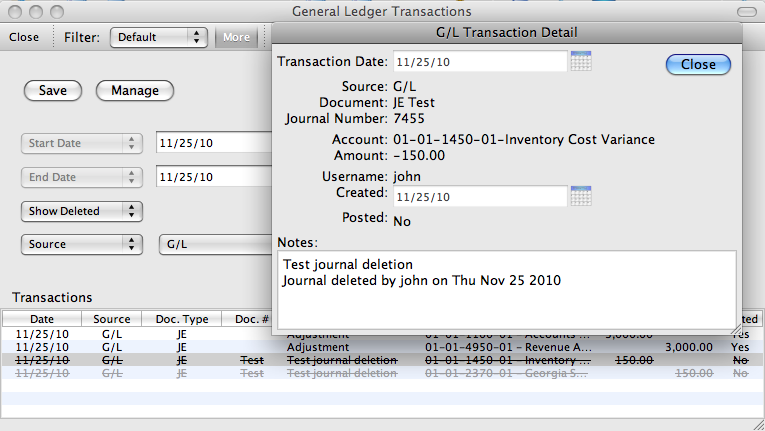This screenshot has width=765, height=431.
Task: Click the Manage button
Action: coord(135,90)
